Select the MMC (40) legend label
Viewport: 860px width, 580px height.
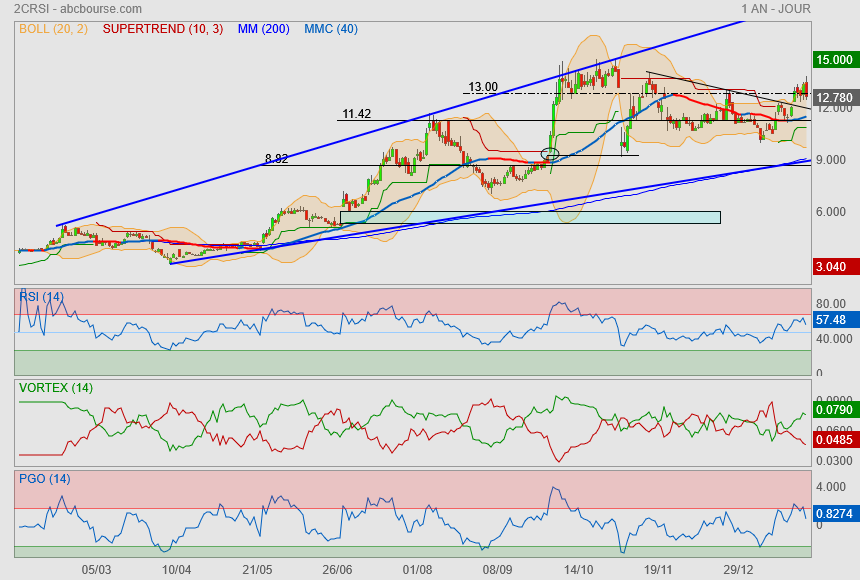pos(330,29)
